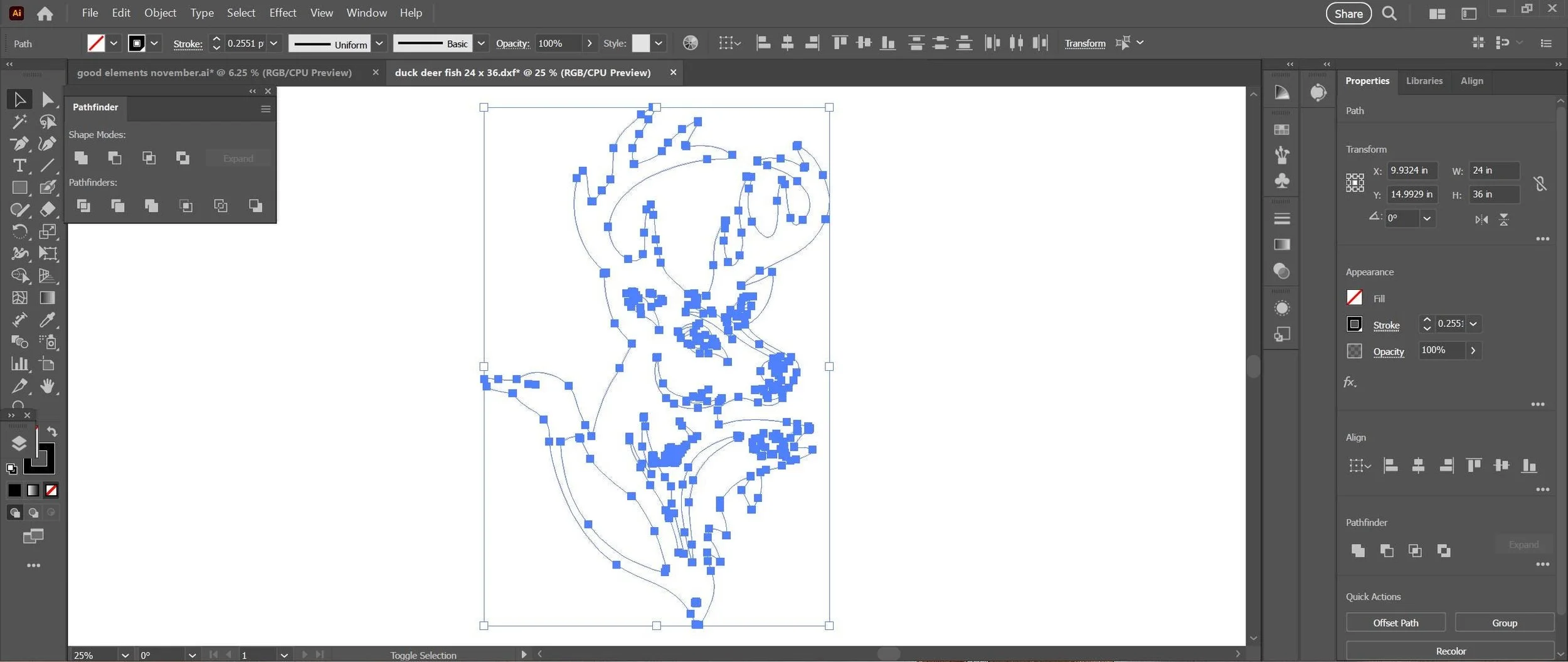
Task: Select the Gradient tool
Action: 48,298
